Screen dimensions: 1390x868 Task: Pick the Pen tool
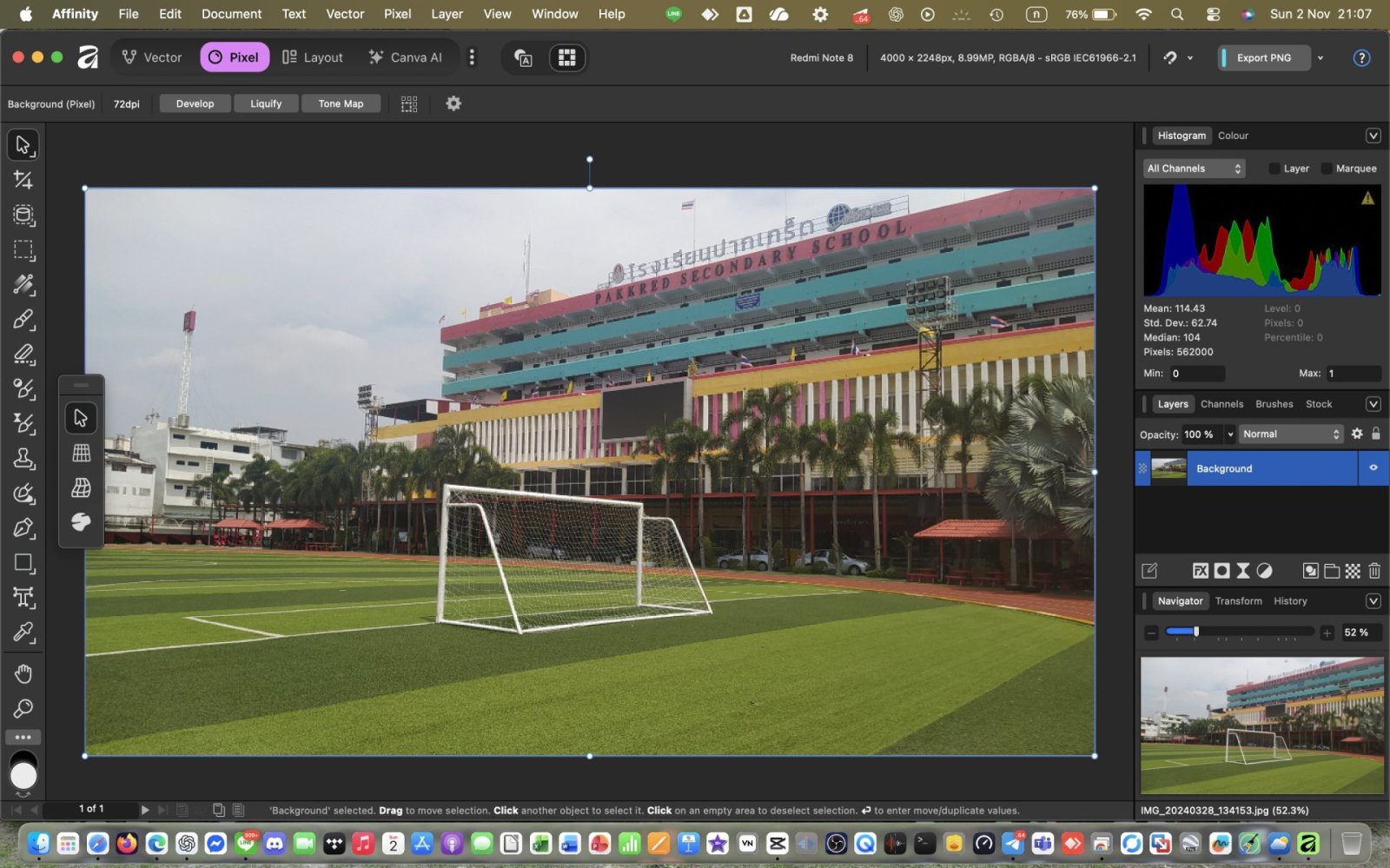coord(23,528)
